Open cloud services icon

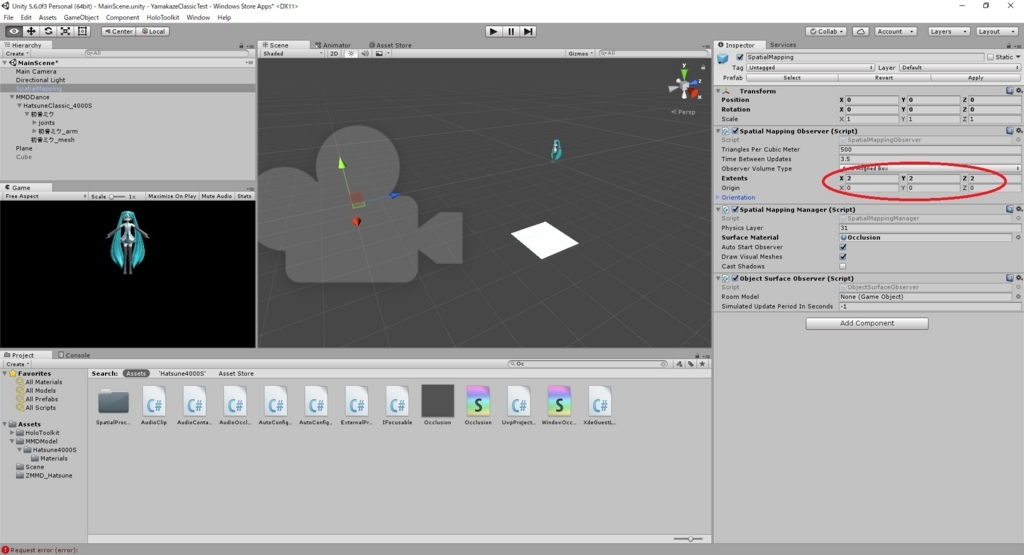point(861,31)
